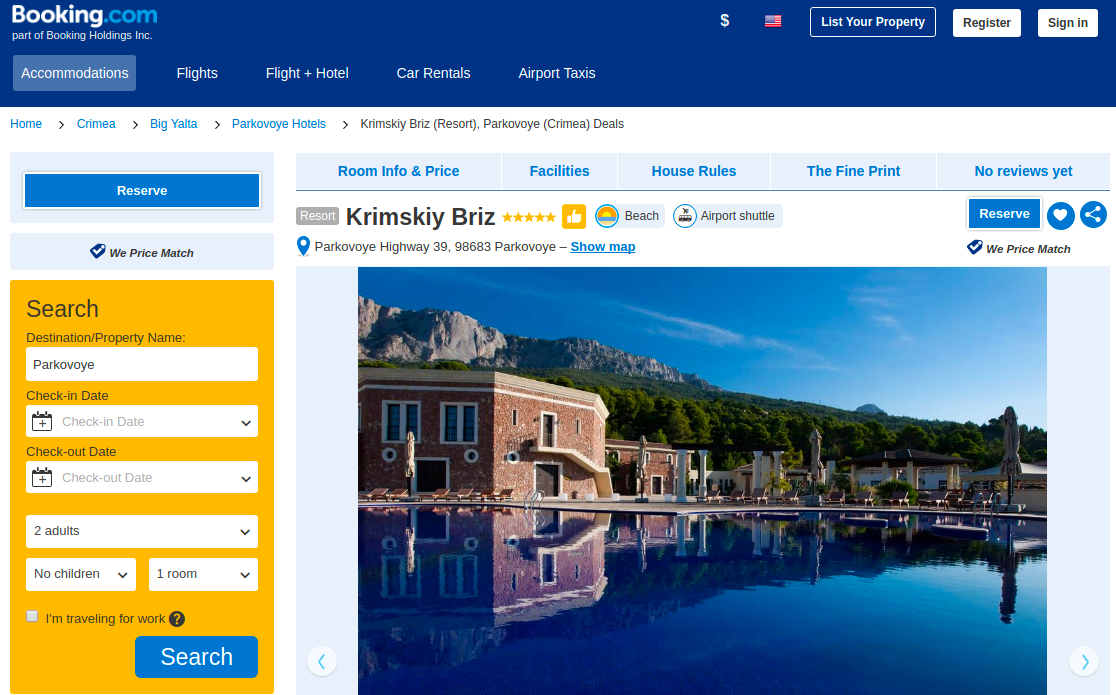The height and width of the screenshot is (695, 1116).
Task: Open the currency selector dollar icon
Action: 725,21
